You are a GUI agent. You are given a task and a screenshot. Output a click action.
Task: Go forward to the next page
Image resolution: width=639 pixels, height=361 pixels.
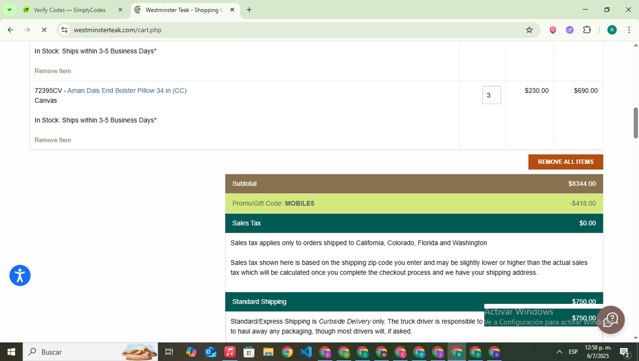coord(27,30)
